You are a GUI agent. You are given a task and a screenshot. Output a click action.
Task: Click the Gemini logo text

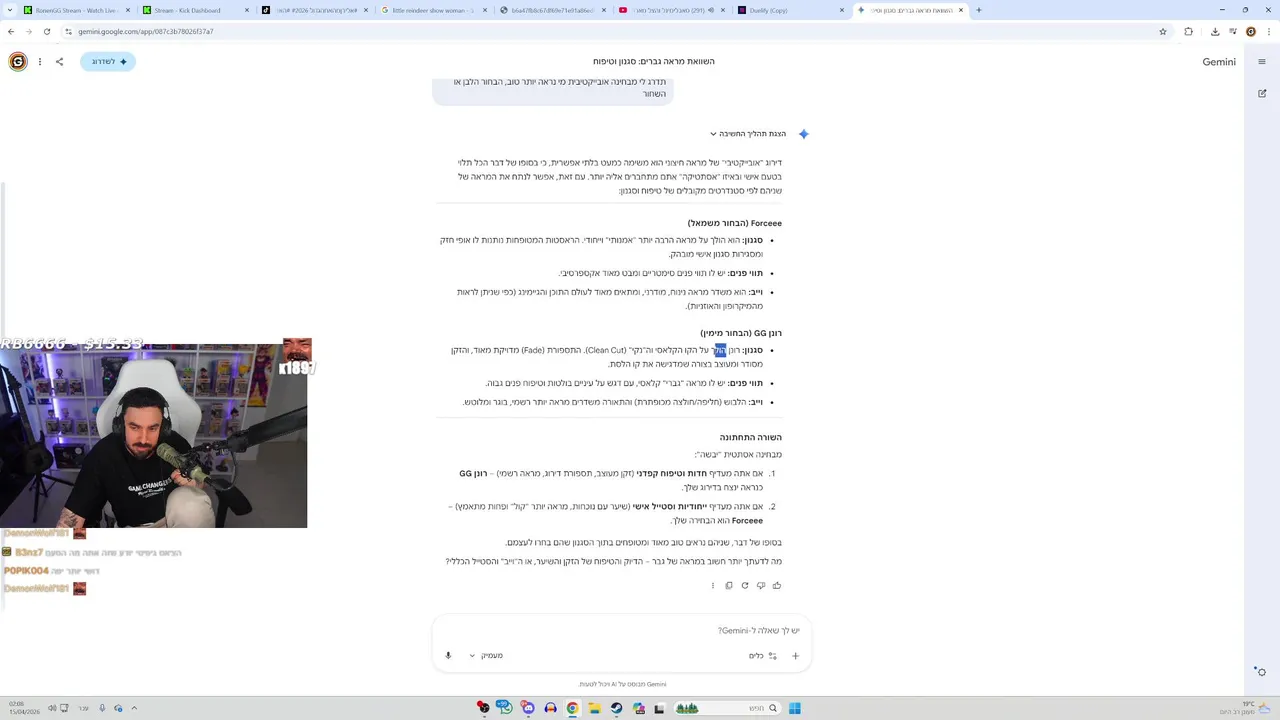1219,62
